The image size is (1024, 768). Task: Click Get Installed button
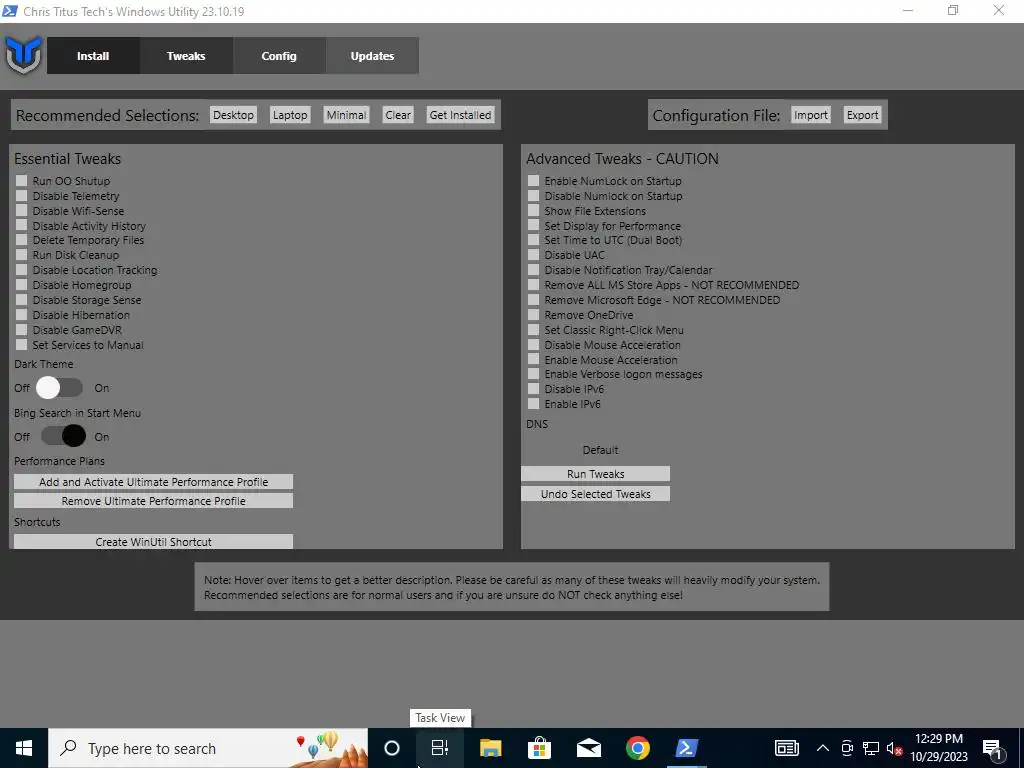[460, 115]
